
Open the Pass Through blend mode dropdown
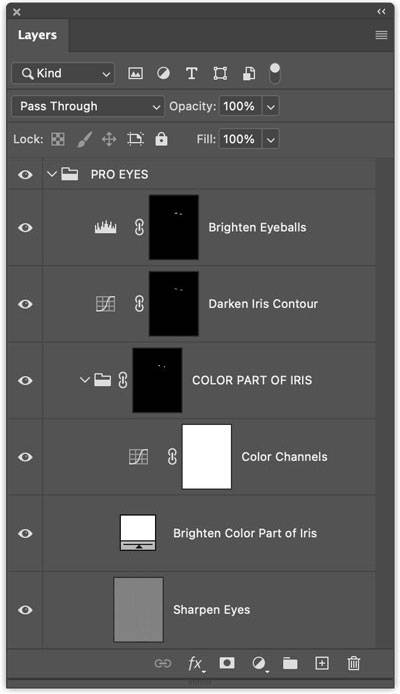tap(88, 107)
